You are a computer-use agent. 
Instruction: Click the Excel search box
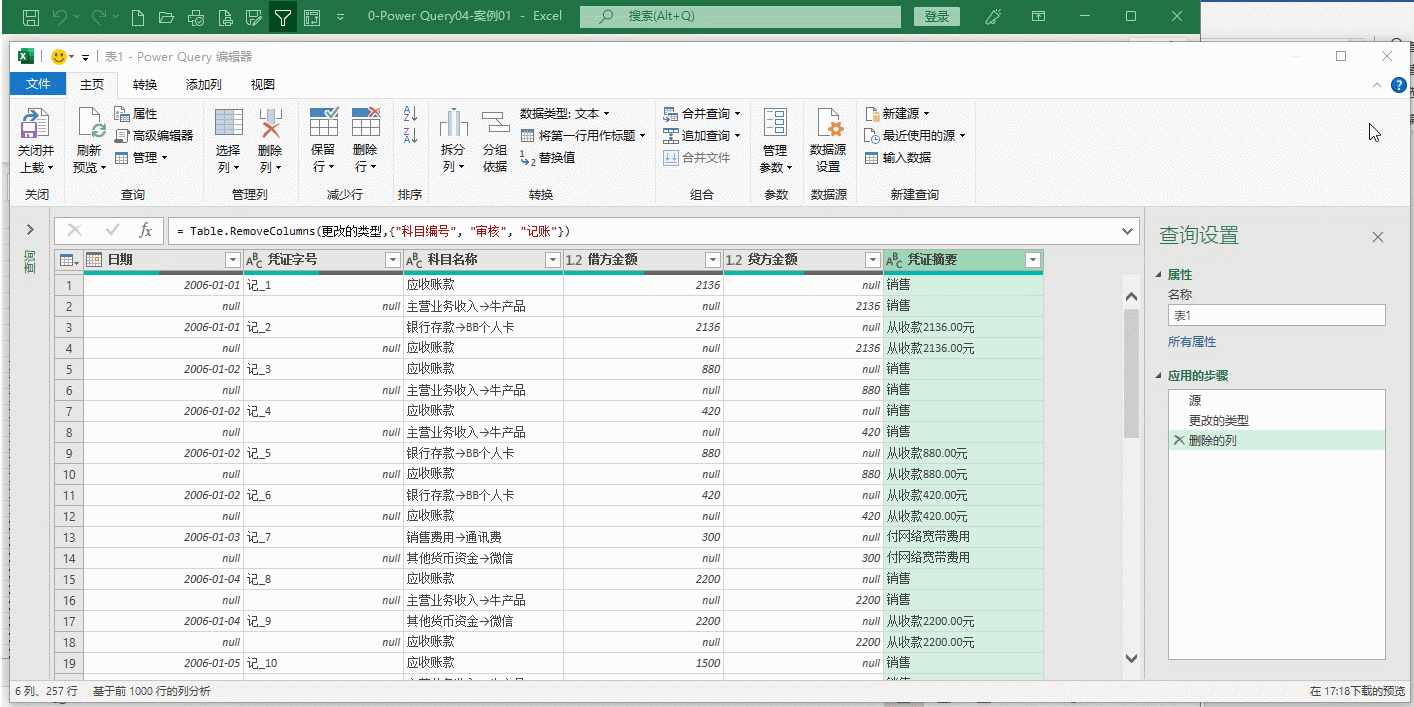coord(740,16)
